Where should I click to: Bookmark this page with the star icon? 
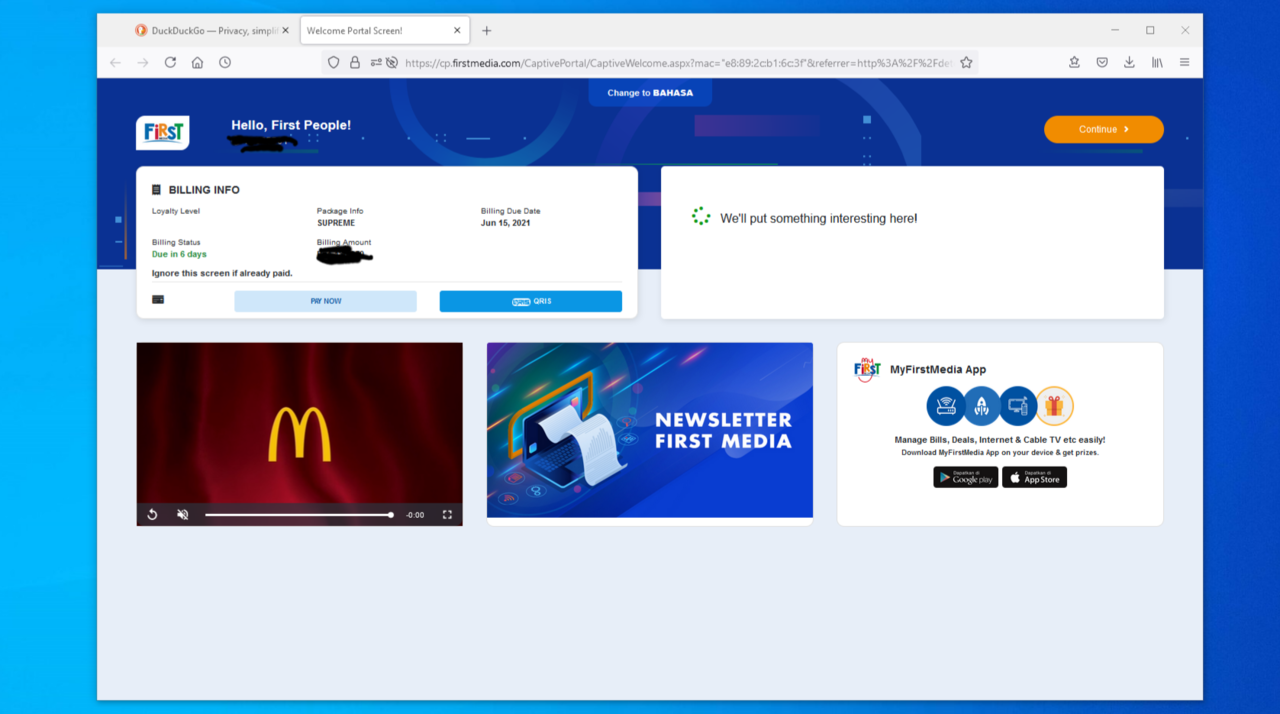pos(966,62)
